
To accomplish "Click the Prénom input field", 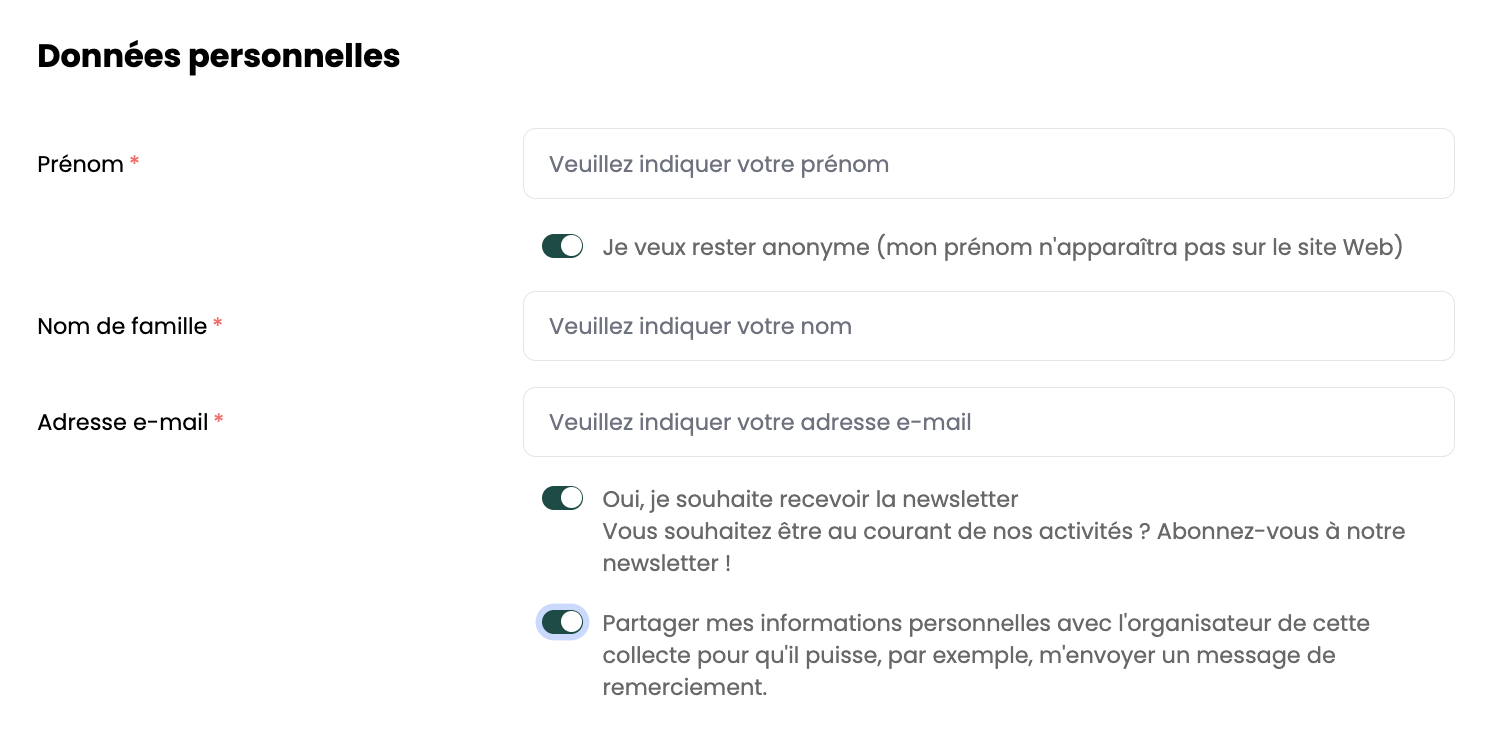I will point(988,164).
